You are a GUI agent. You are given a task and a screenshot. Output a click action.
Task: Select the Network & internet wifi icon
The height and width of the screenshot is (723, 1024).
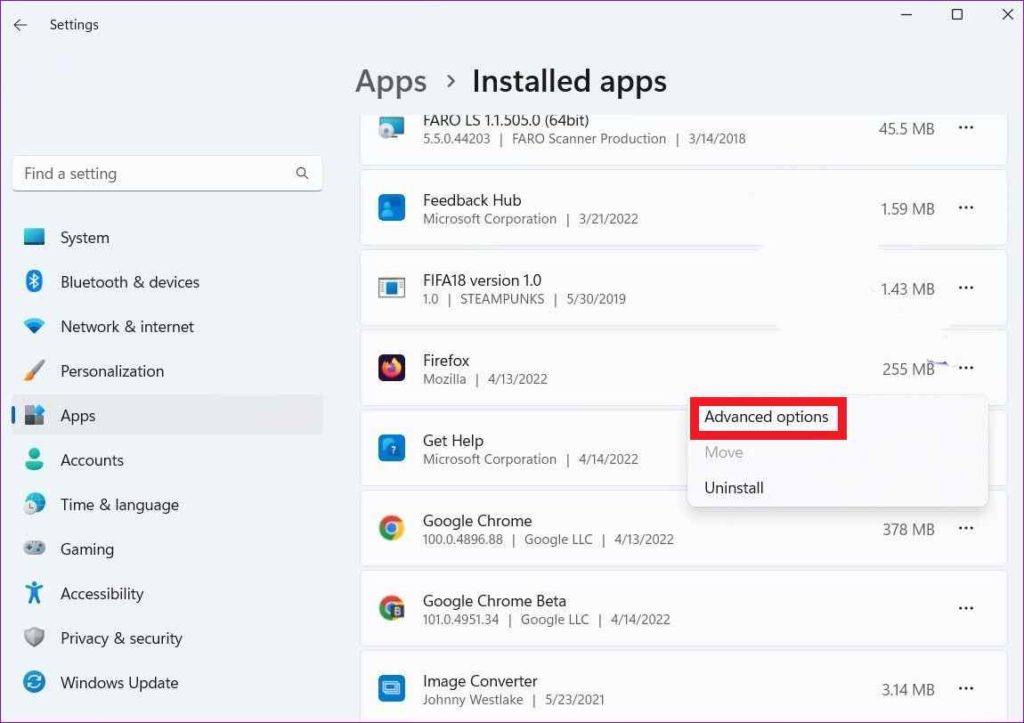coord(34,326)
